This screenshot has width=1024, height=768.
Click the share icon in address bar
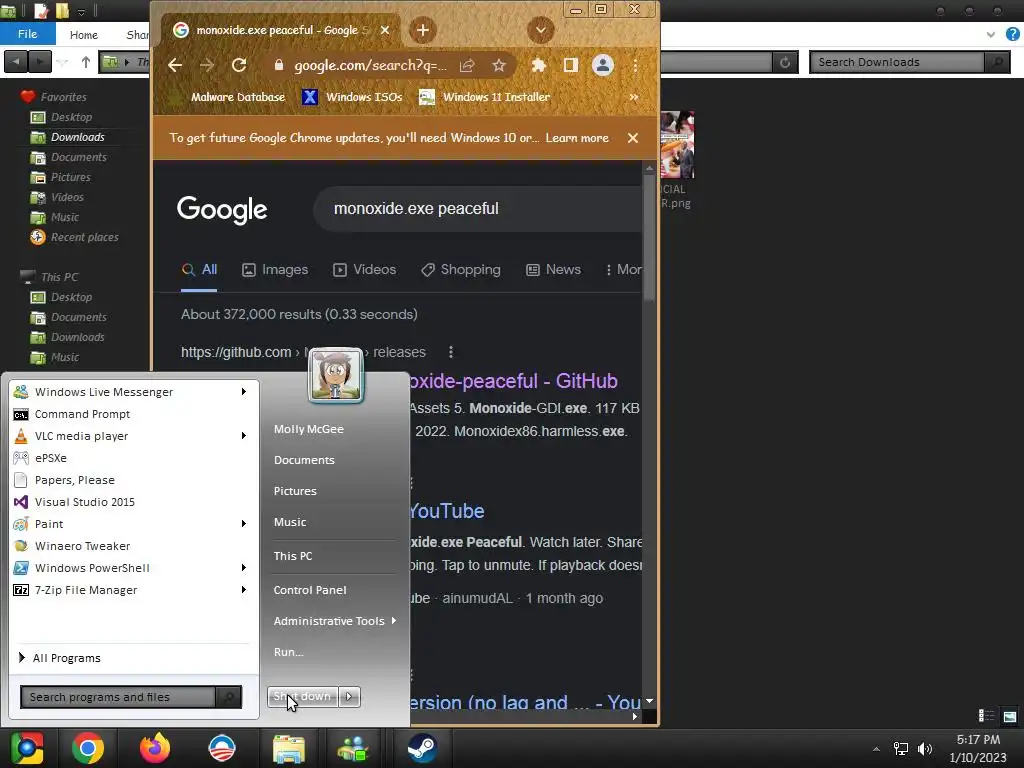tap(467, 65)
